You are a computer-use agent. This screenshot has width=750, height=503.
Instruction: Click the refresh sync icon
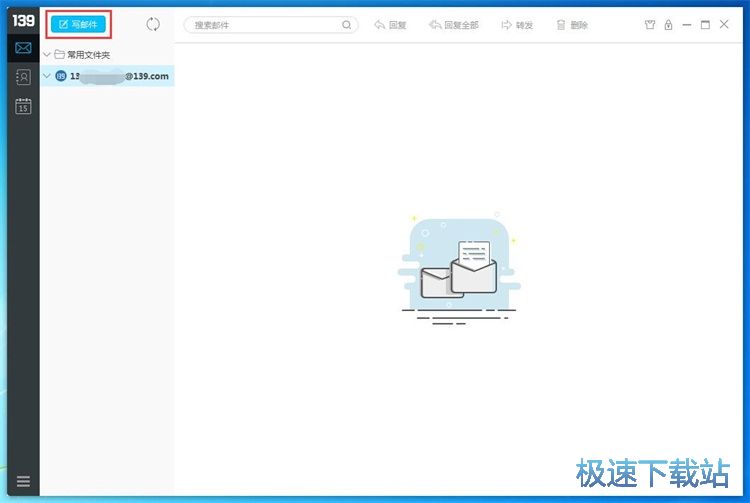tap(153, 24)
